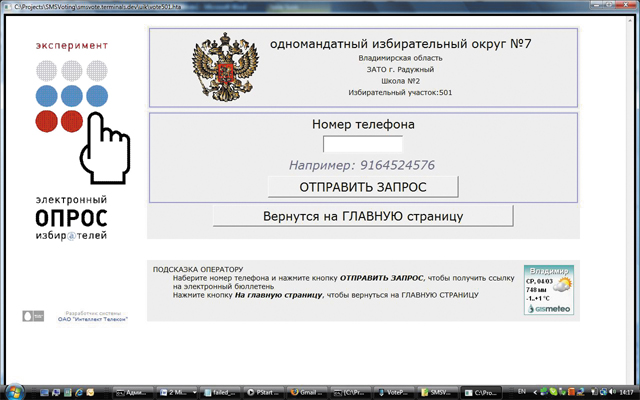640x400 pixels.
Task: Click the Gismeteo weather widget
Action: point(549,290)
